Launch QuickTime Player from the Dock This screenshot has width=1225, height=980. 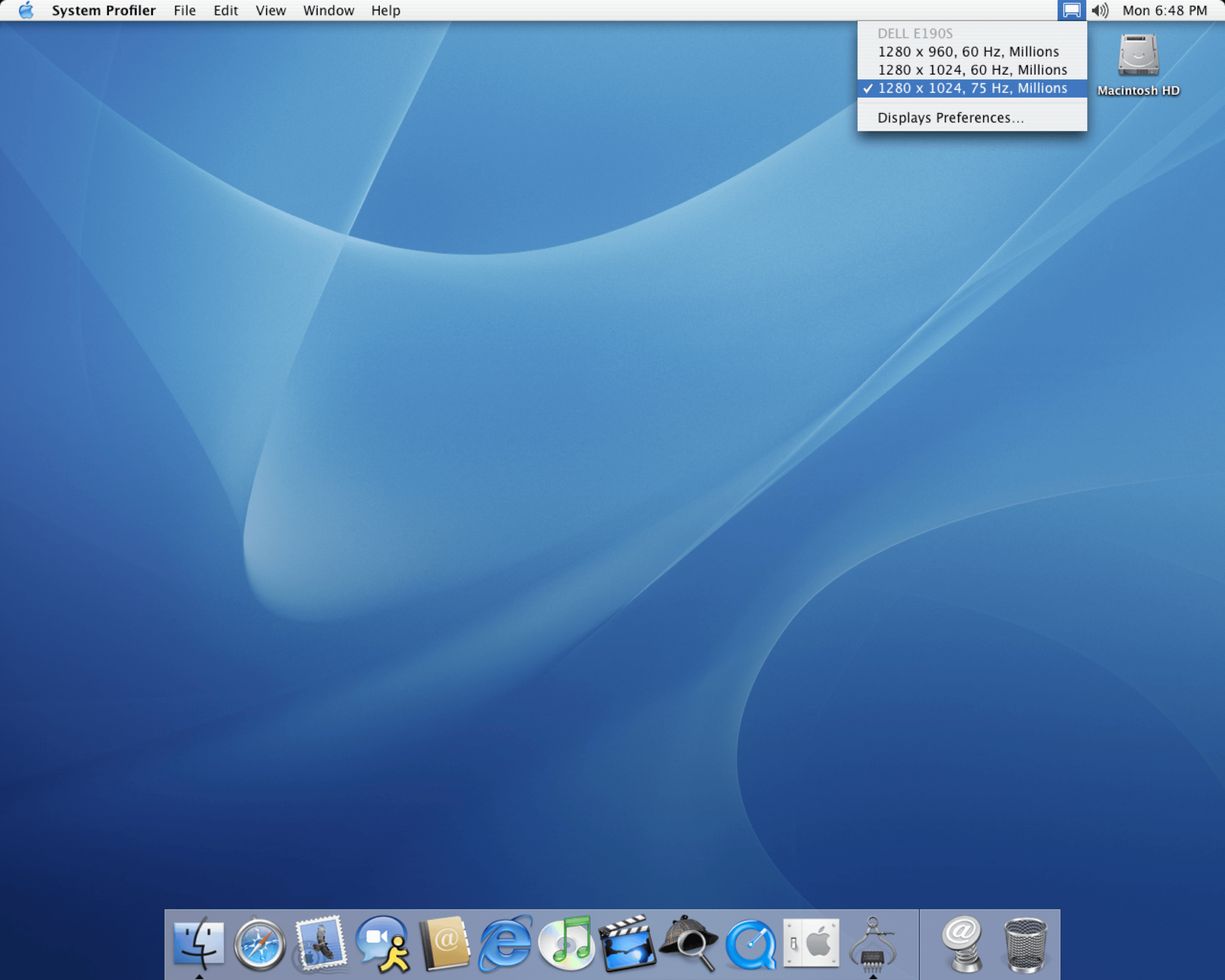751,945
